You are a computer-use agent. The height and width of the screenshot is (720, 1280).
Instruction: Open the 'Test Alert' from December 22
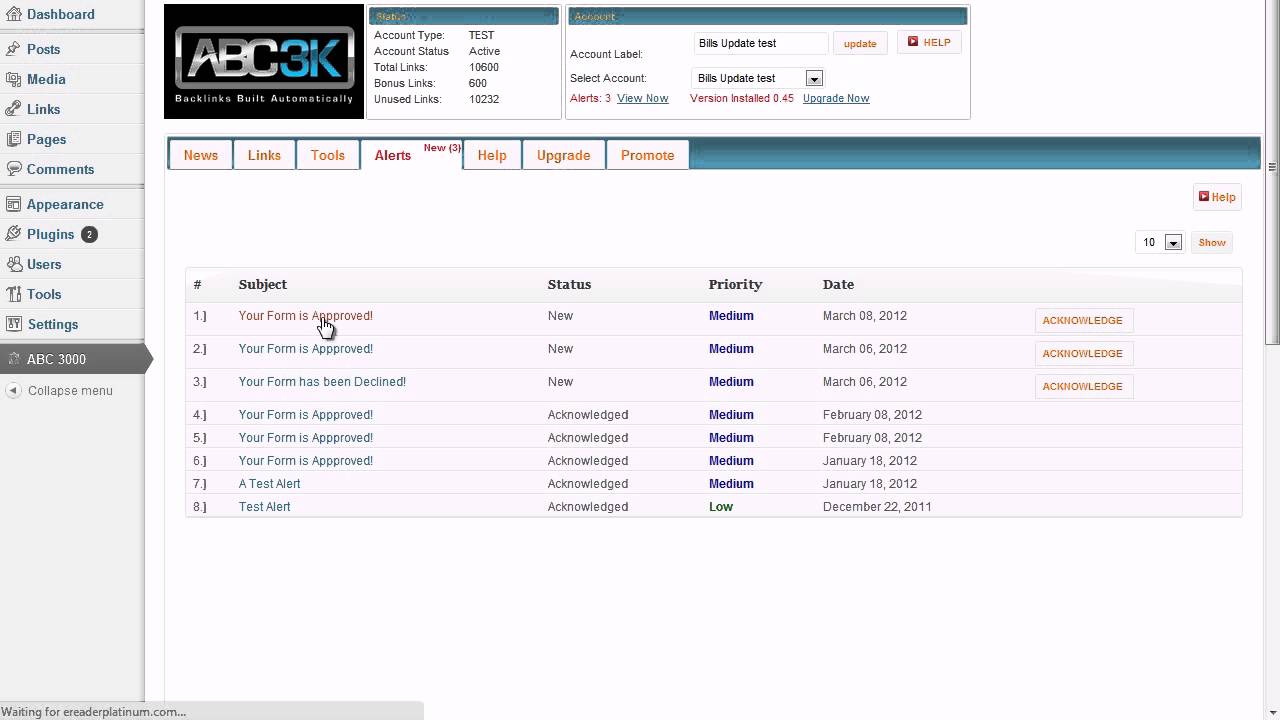click(265, 507)
